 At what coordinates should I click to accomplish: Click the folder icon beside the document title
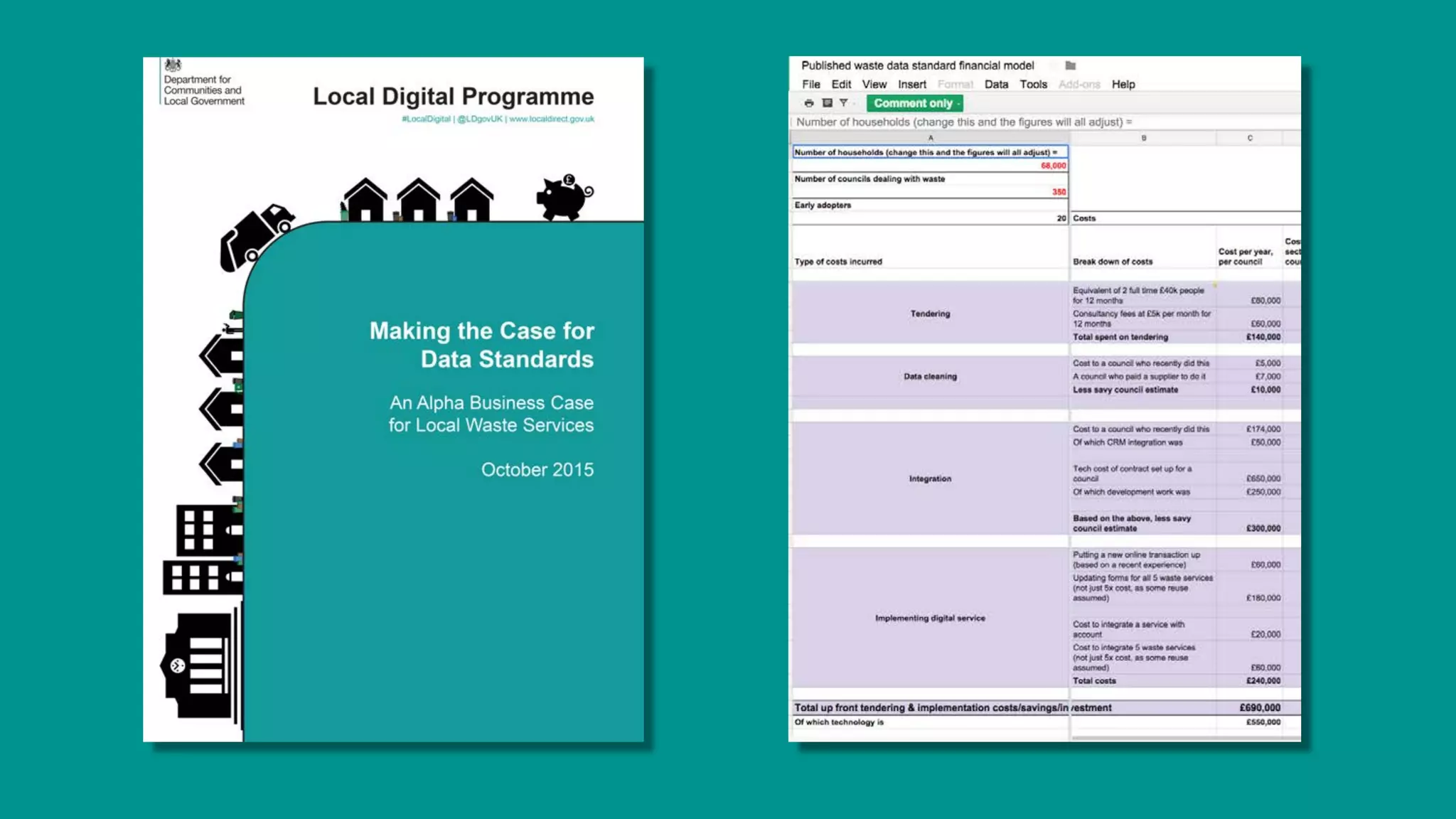[x=1070, y=65]
